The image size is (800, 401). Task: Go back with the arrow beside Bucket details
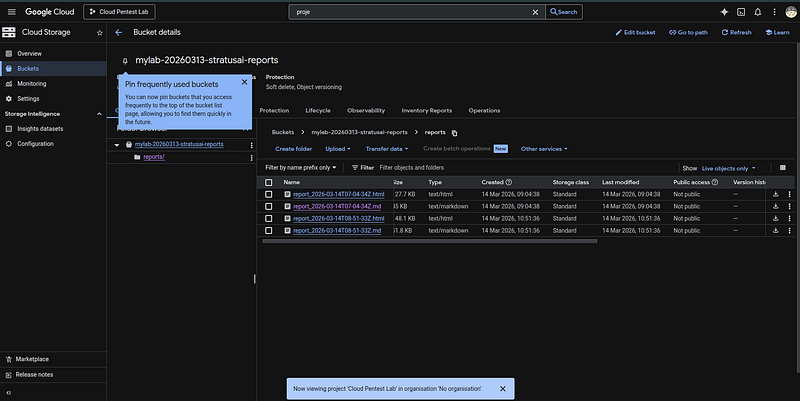118,32
